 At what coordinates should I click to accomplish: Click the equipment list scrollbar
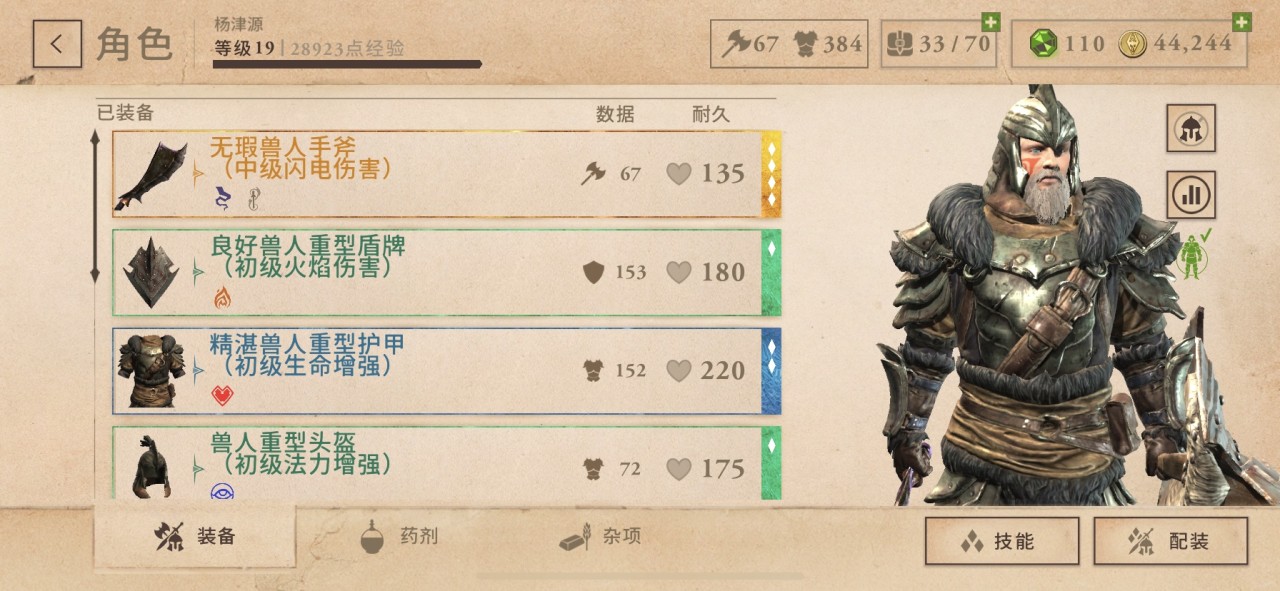point(96,206)
